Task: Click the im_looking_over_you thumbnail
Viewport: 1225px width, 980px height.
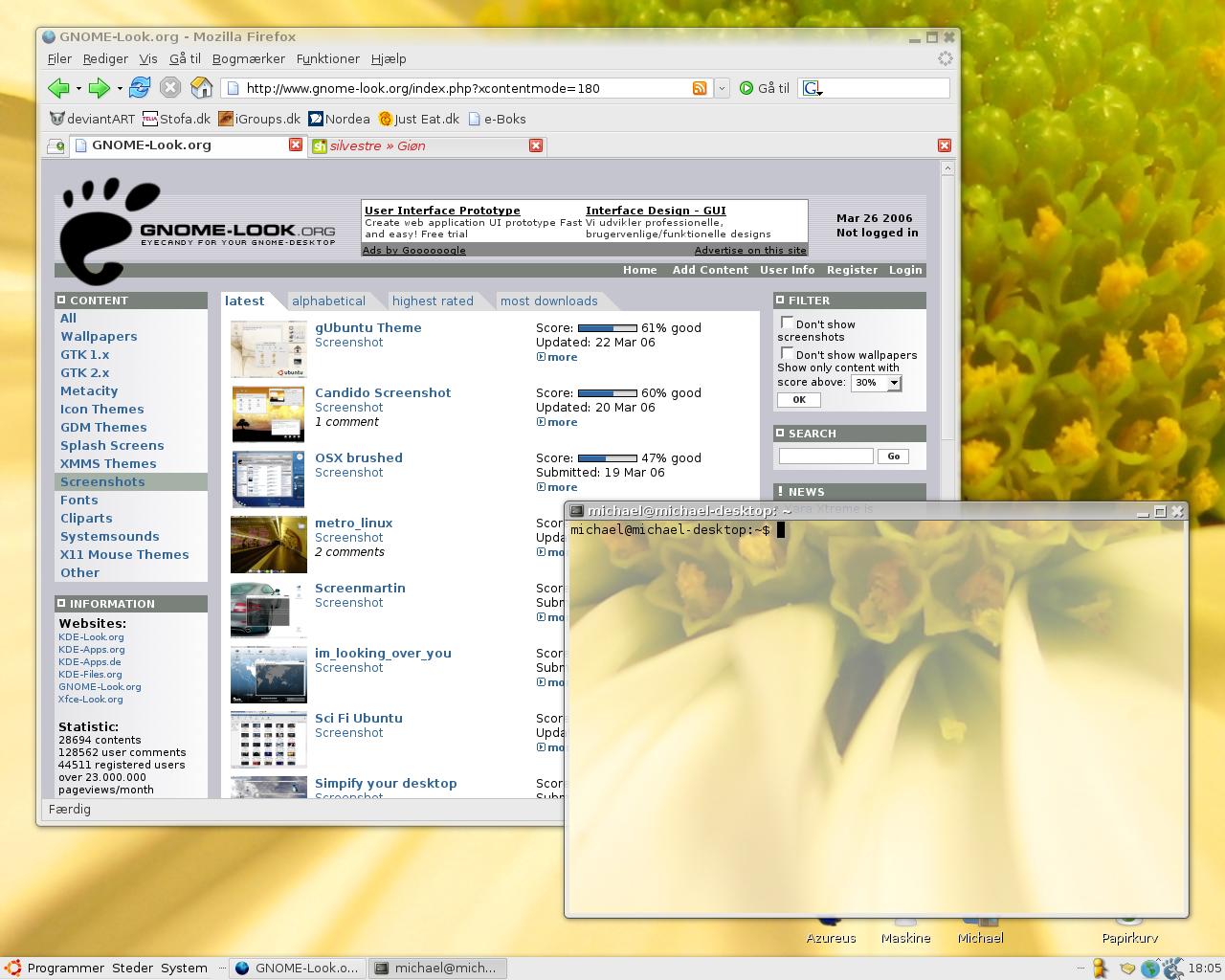Action: 269,674
